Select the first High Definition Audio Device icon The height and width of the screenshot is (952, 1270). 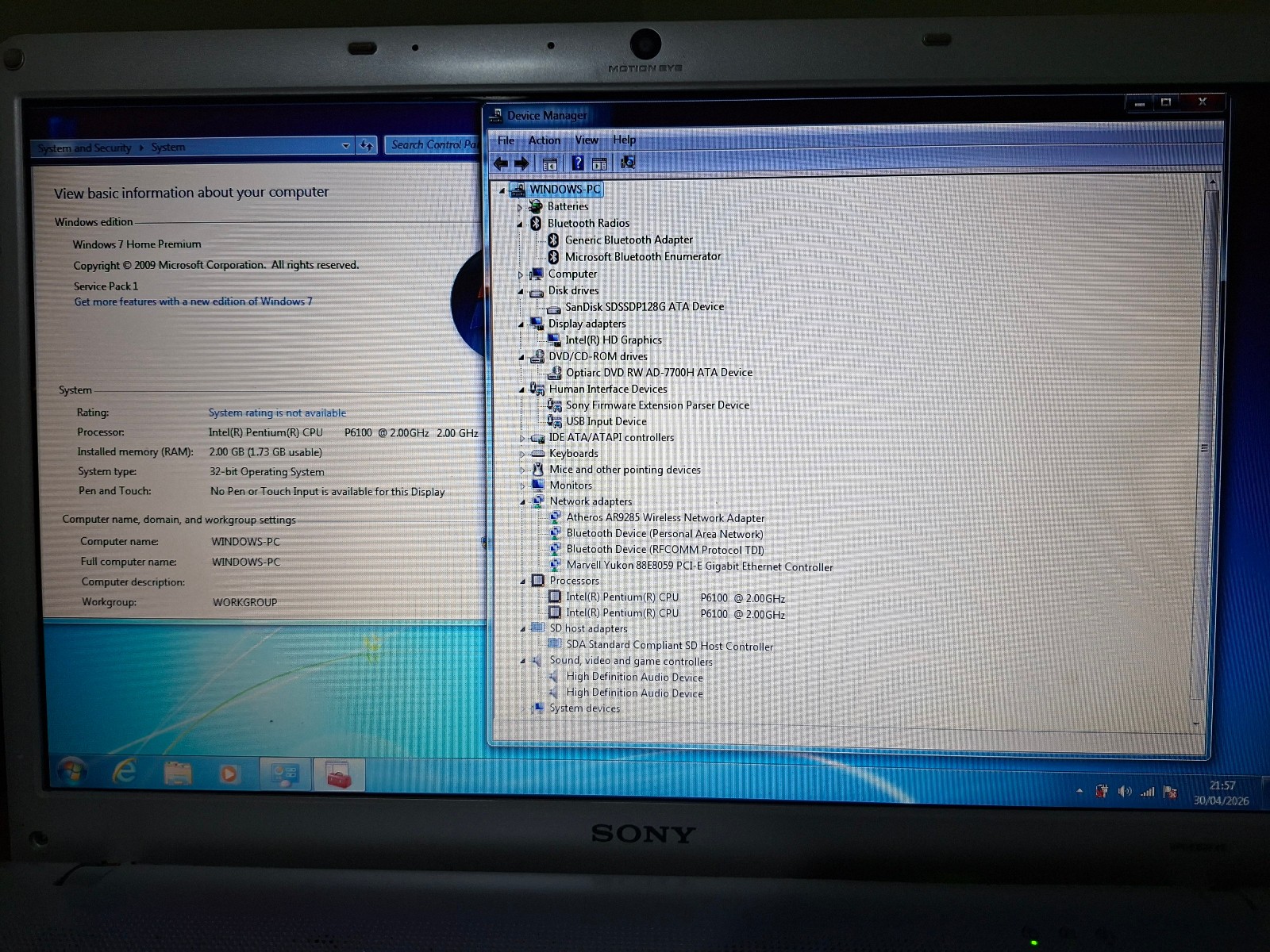(x=554, y=677)
